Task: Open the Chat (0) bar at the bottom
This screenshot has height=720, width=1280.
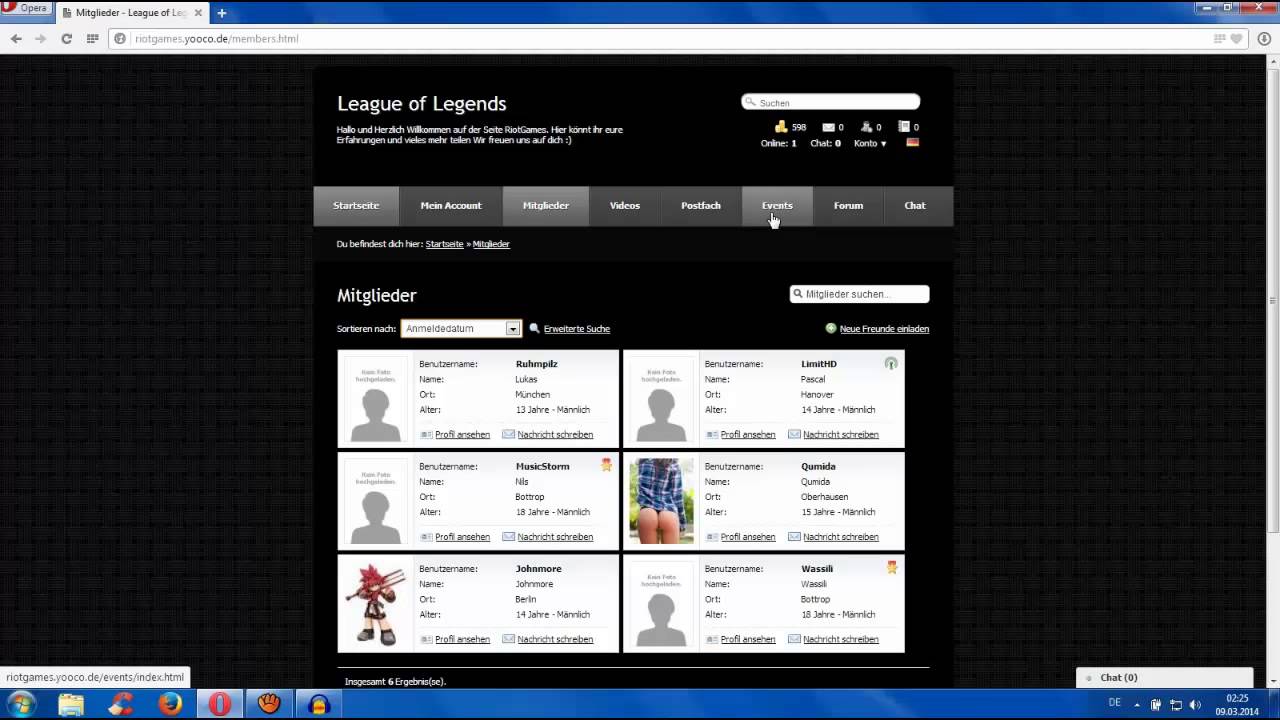Action: [1164, 678]
